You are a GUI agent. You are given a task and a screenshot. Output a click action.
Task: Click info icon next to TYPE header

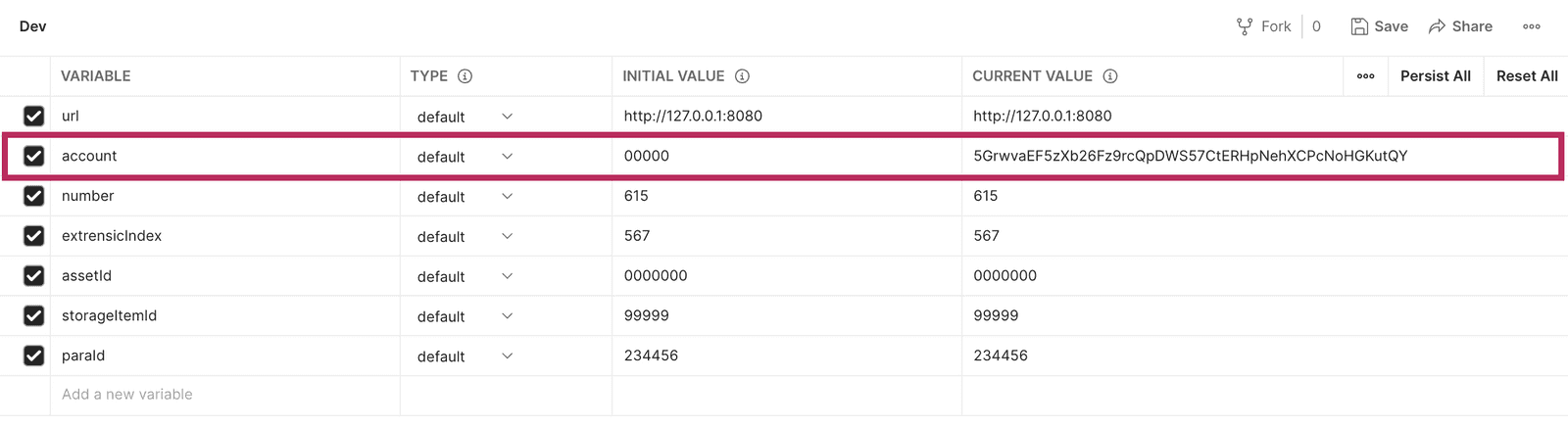tap(465, 76)
